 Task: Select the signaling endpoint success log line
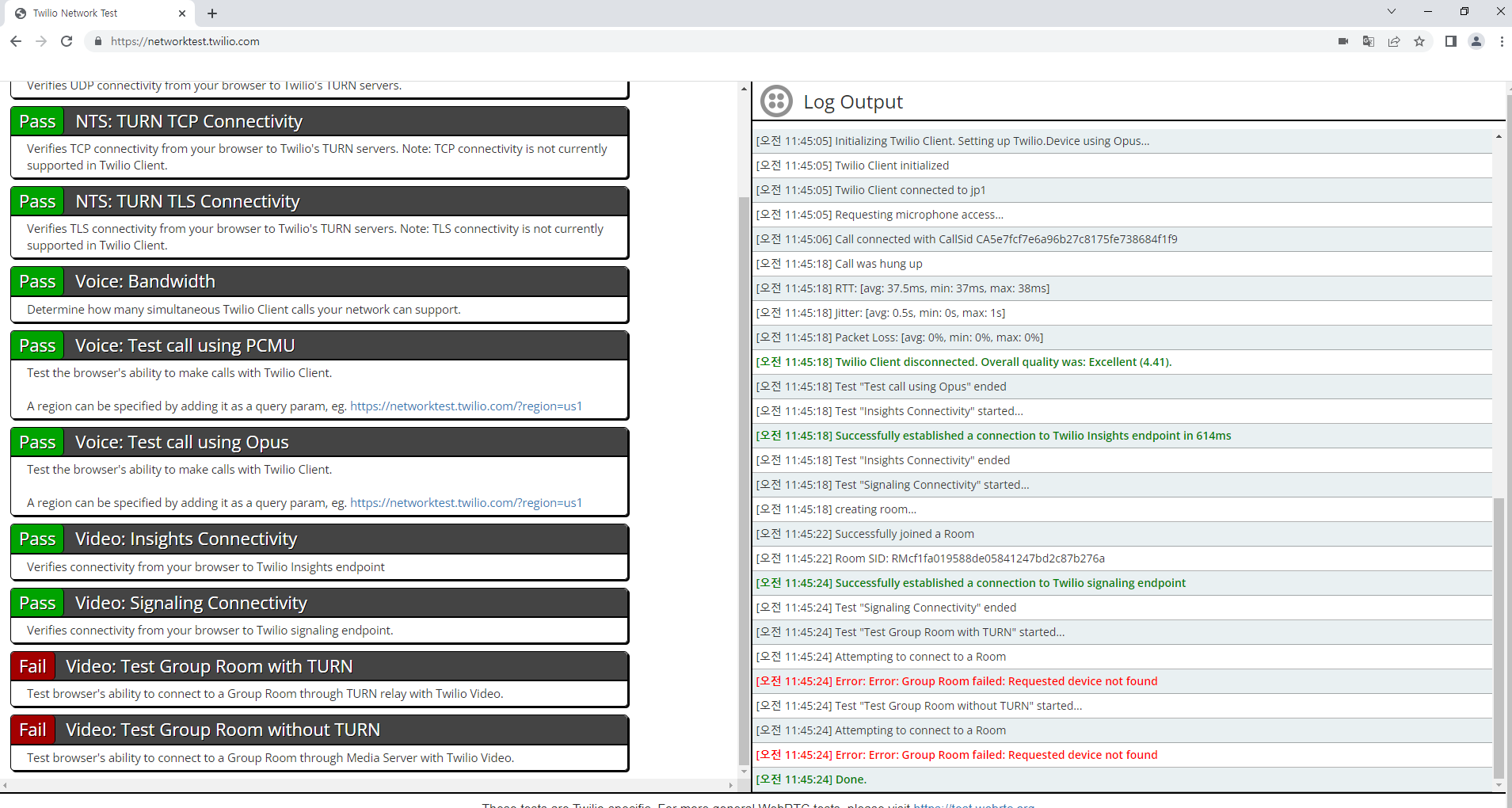pos(1123,583)
